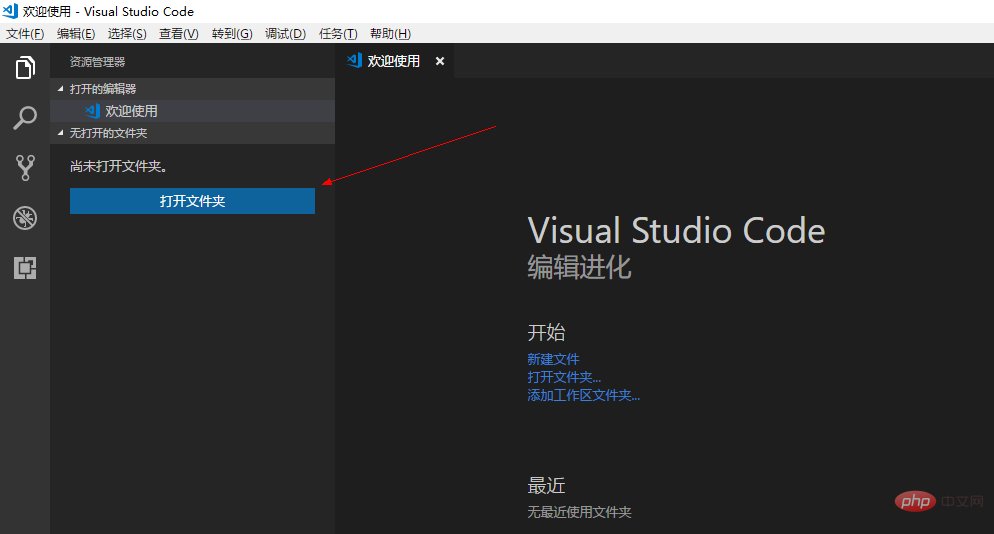Open the Extensions view icon
The height and width of the screenshot is (534, 994).
point(25,268)
